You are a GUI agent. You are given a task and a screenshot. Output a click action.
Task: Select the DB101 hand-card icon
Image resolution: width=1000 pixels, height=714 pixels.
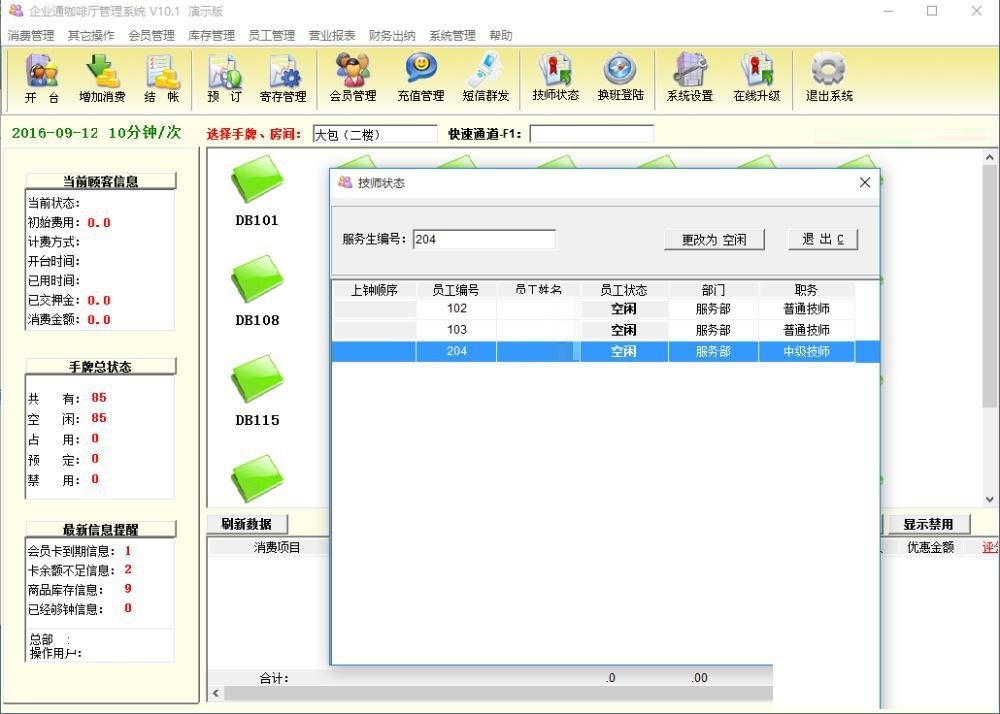[x=257, y=186]
